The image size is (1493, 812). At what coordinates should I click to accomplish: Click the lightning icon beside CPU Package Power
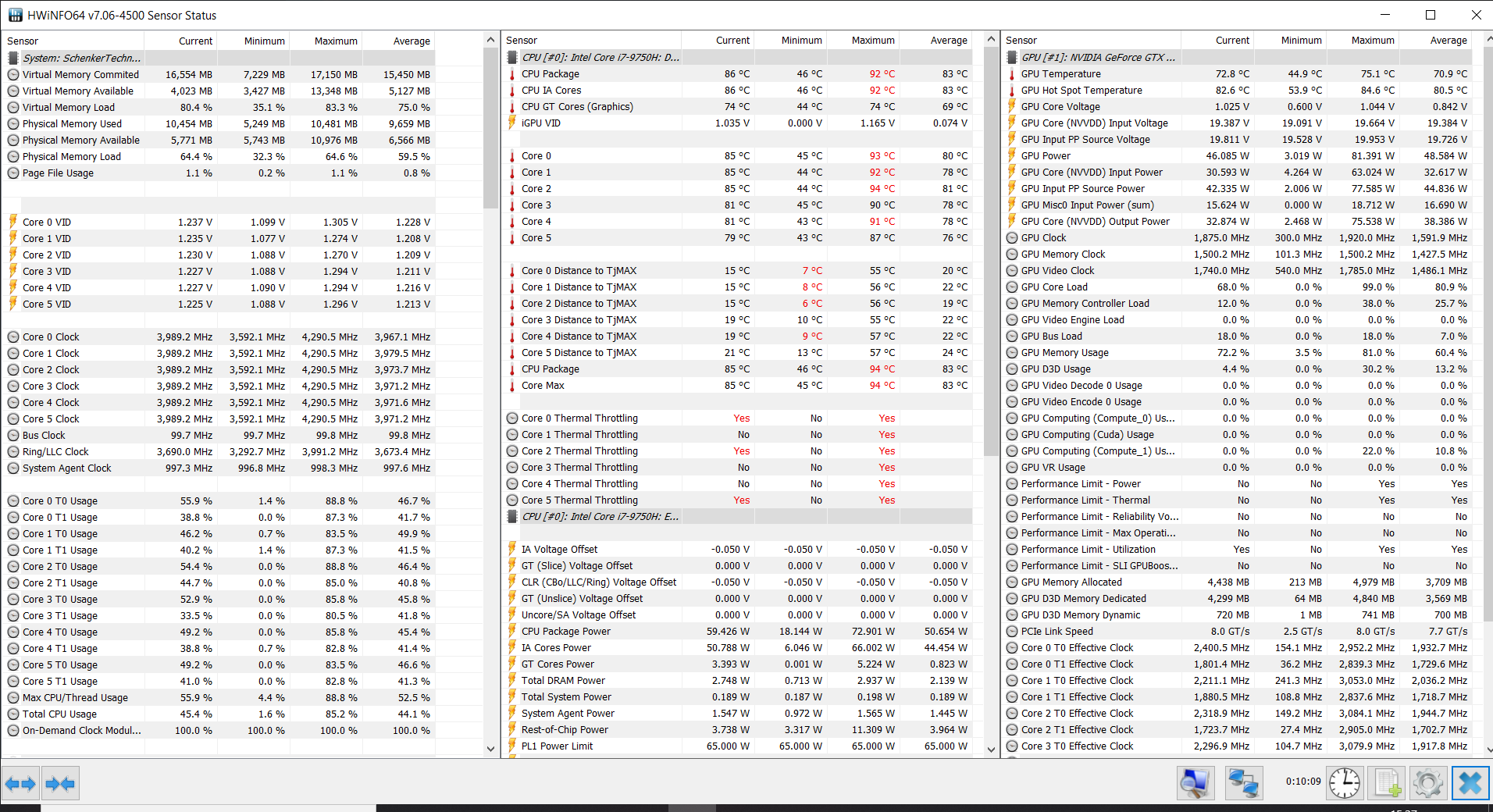click(x=512, y=631)
